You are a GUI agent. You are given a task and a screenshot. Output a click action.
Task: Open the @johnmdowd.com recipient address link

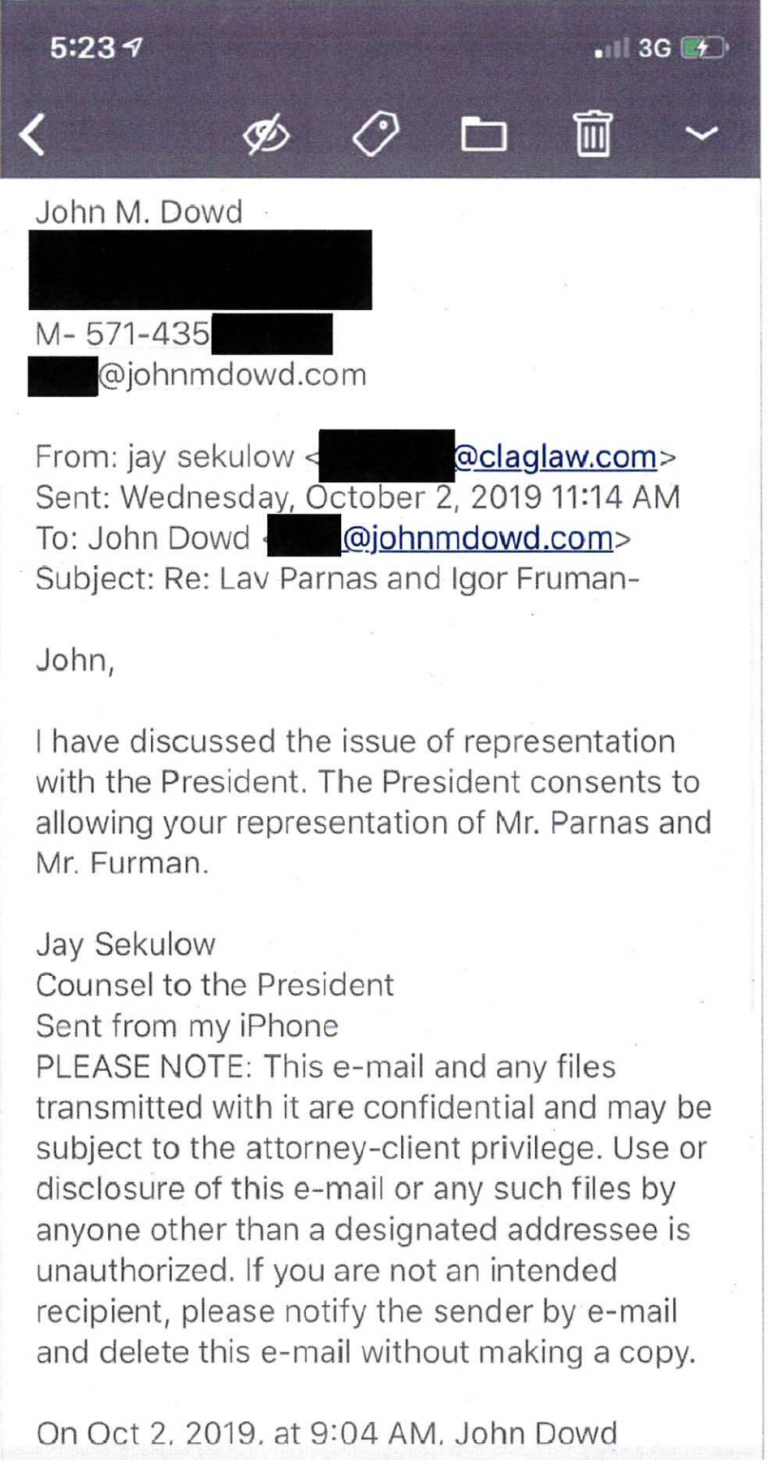pos(478,539)
